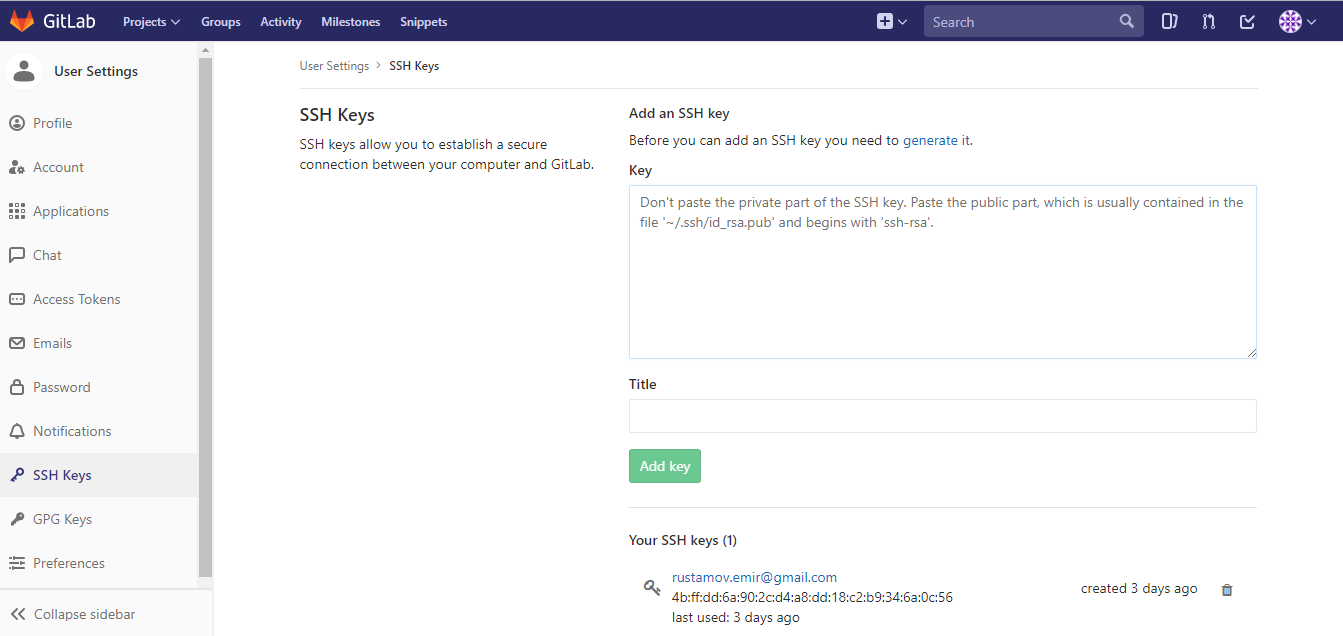Open the merge requests icon
1343x636 pixels.
click(1208, 21)
